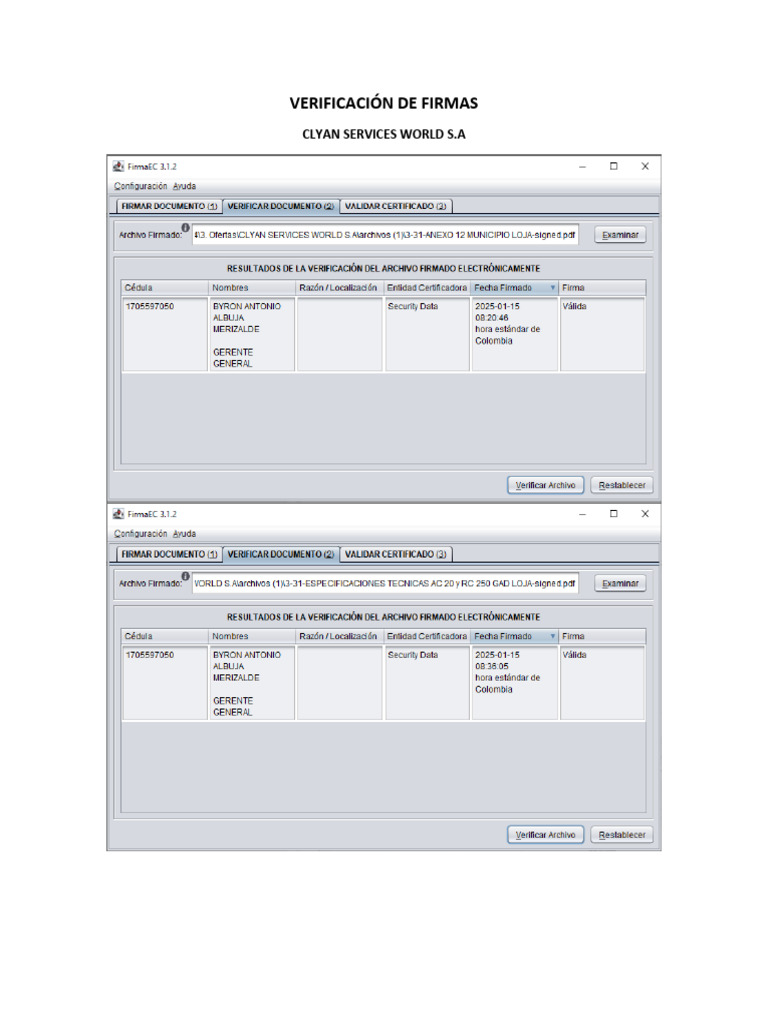The image size is (768, 1024).
Task: Click Restablecer in upper window
Action: (622, 485)
